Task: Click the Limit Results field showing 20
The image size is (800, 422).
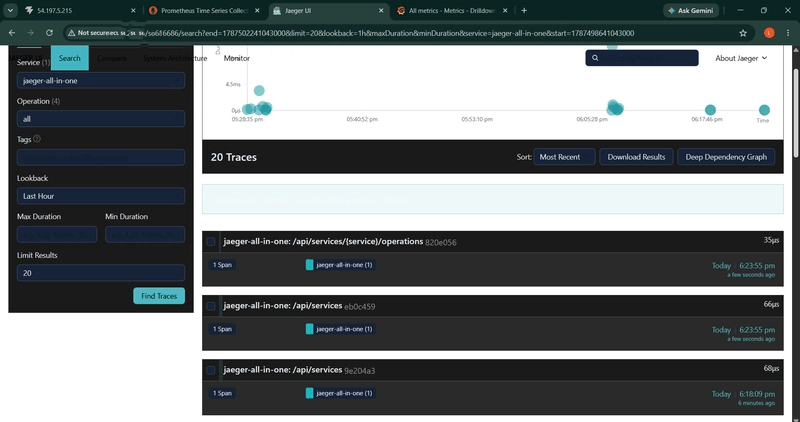Action: tap(101, 273)
